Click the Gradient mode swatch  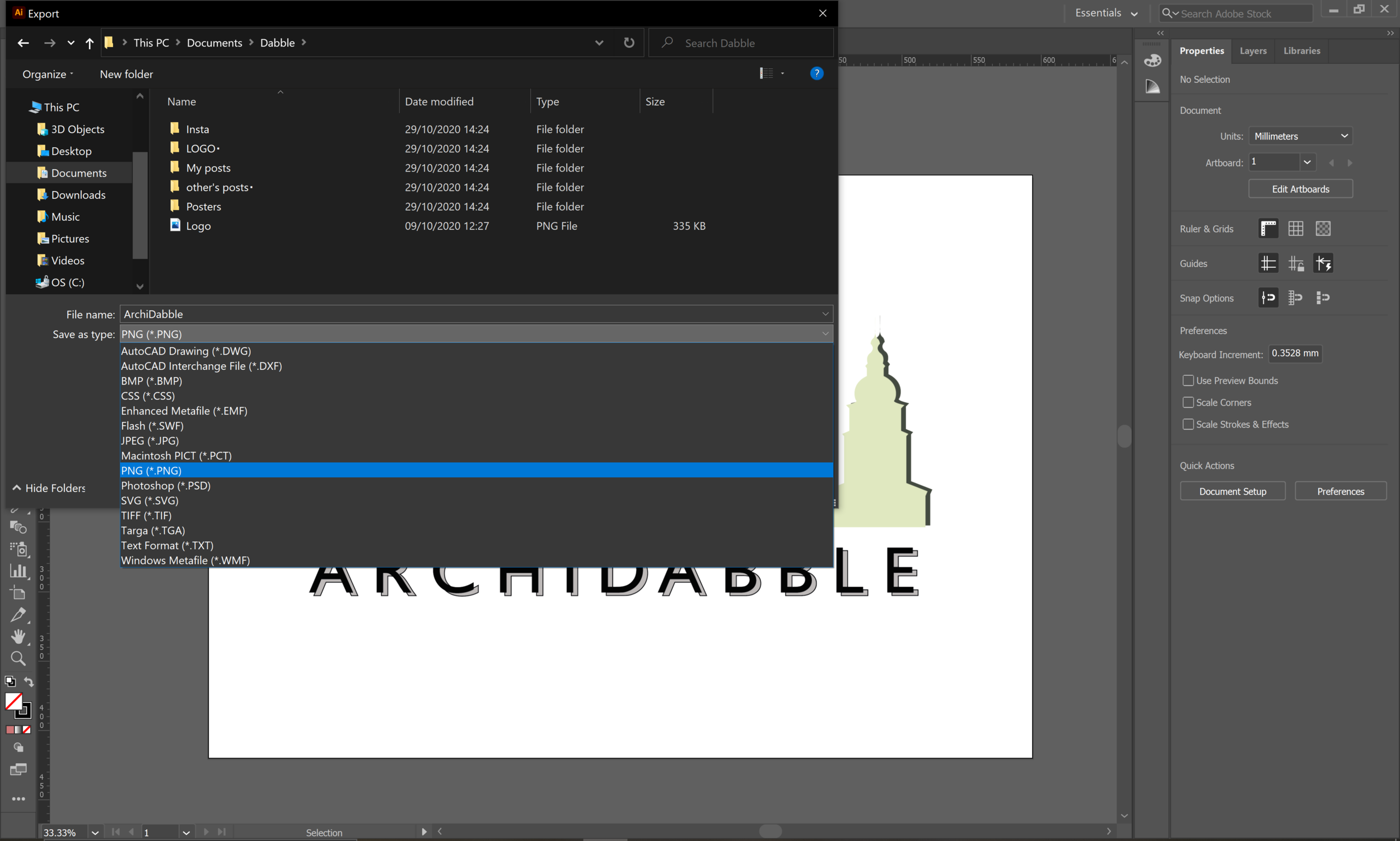pyautogui.click(x=18, y=730)
